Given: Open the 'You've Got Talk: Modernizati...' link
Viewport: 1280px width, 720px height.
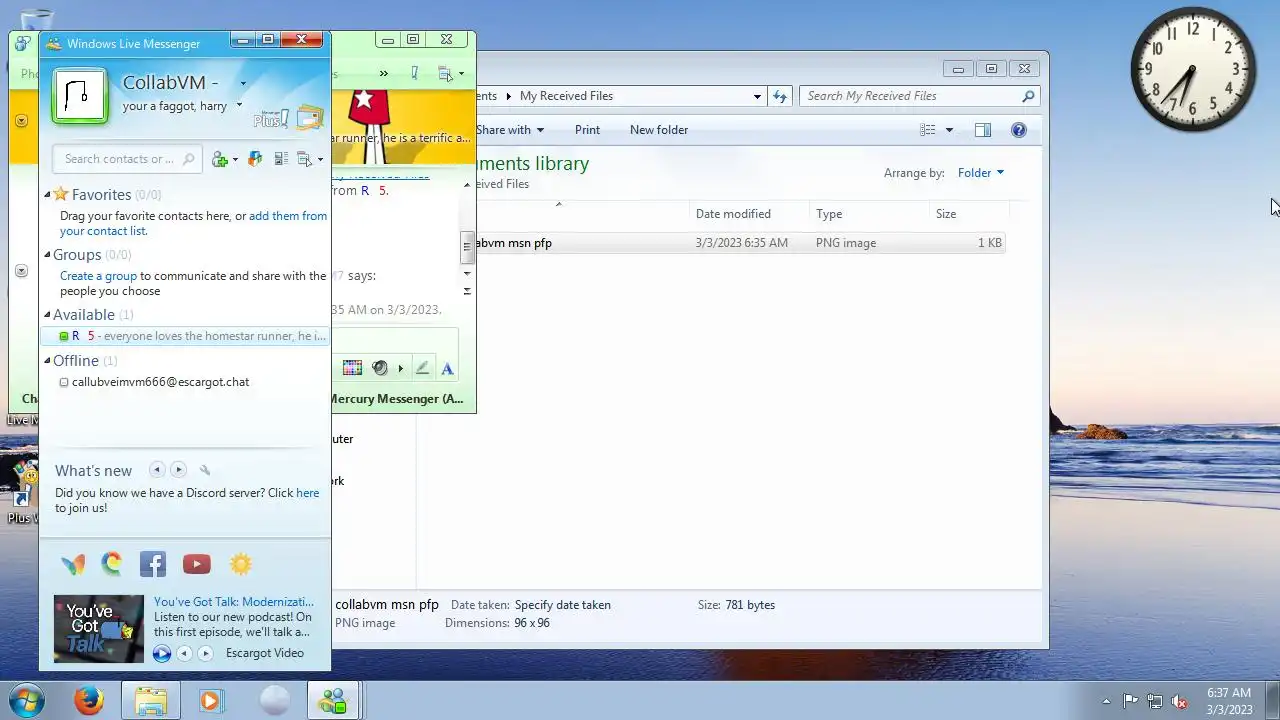Looking at the screenshot, I should coord(234,602).
